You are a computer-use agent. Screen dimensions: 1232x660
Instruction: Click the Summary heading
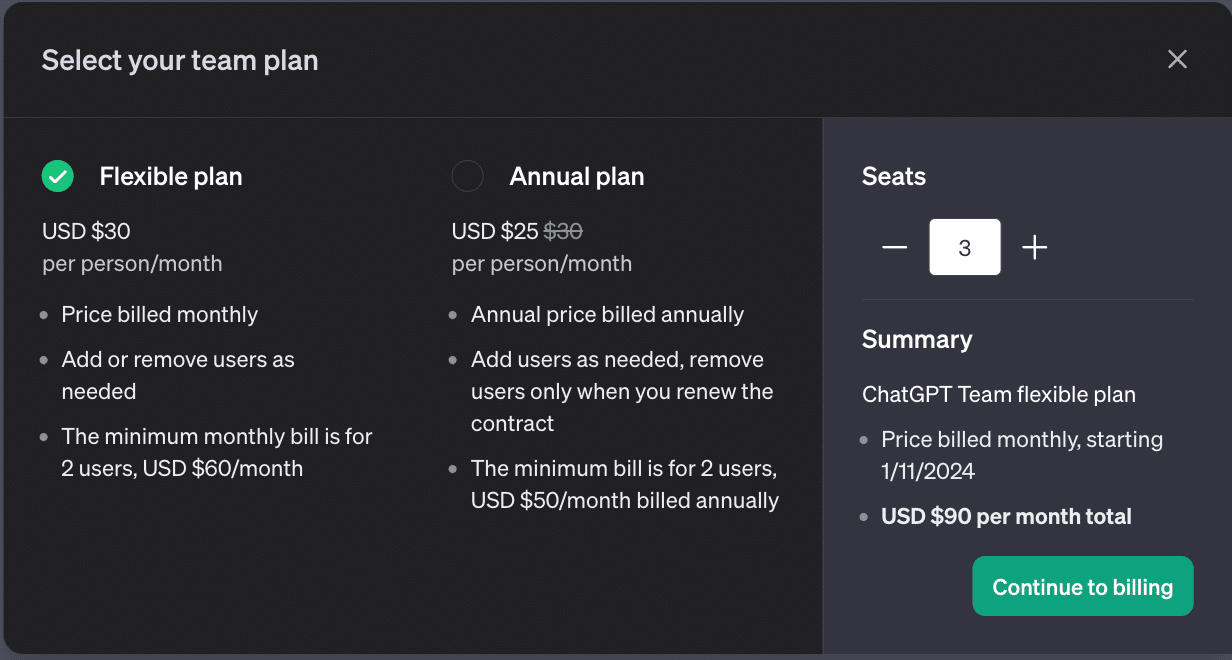(917, 339)
